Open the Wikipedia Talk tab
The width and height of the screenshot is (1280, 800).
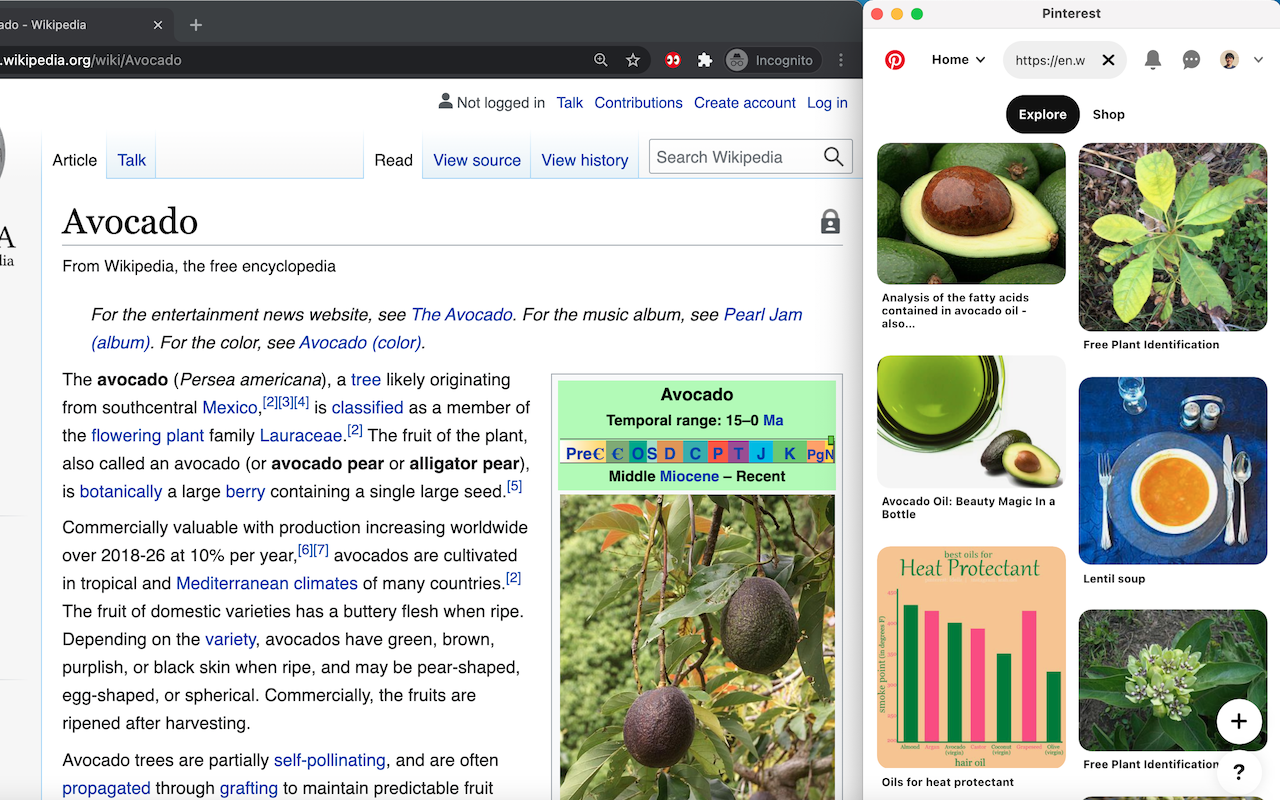(x=132, y=160)
